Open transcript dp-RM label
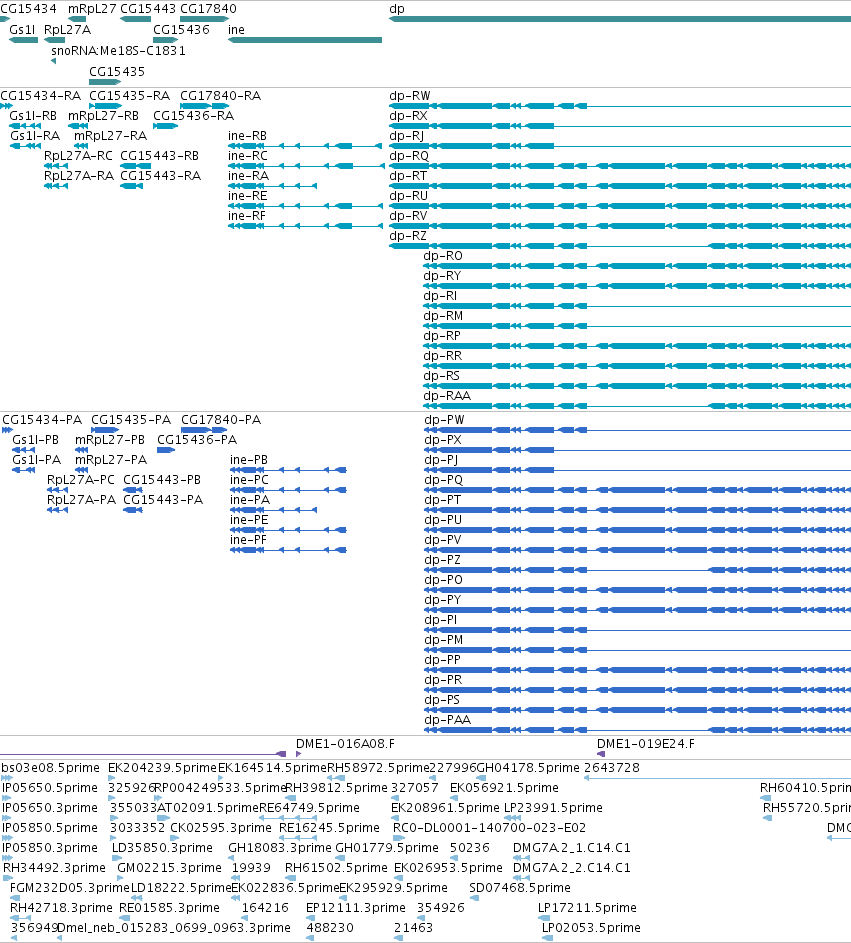 point(443,316)
